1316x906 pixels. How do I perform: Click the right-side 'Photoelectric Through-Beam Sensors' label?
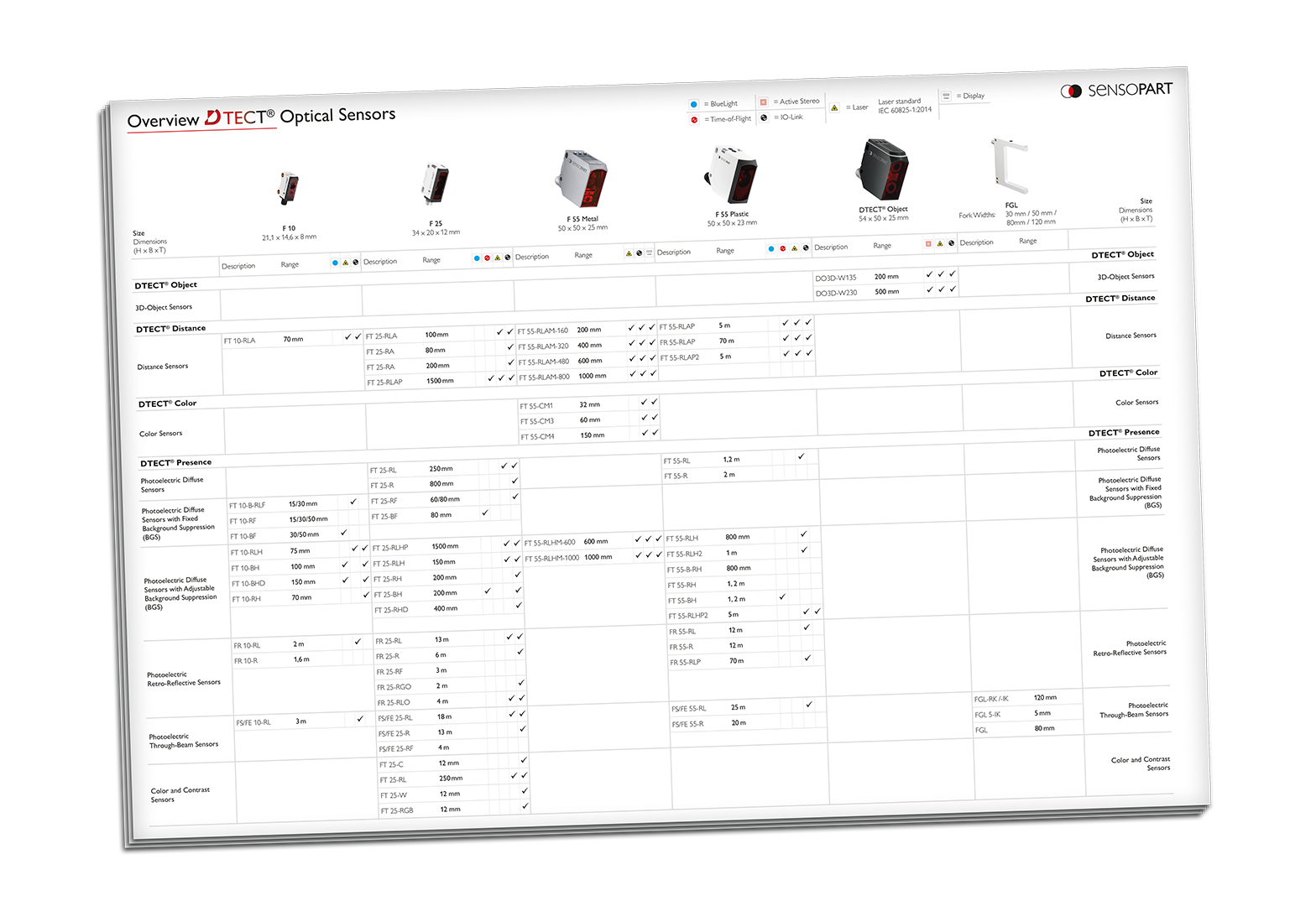(1134, 710)
